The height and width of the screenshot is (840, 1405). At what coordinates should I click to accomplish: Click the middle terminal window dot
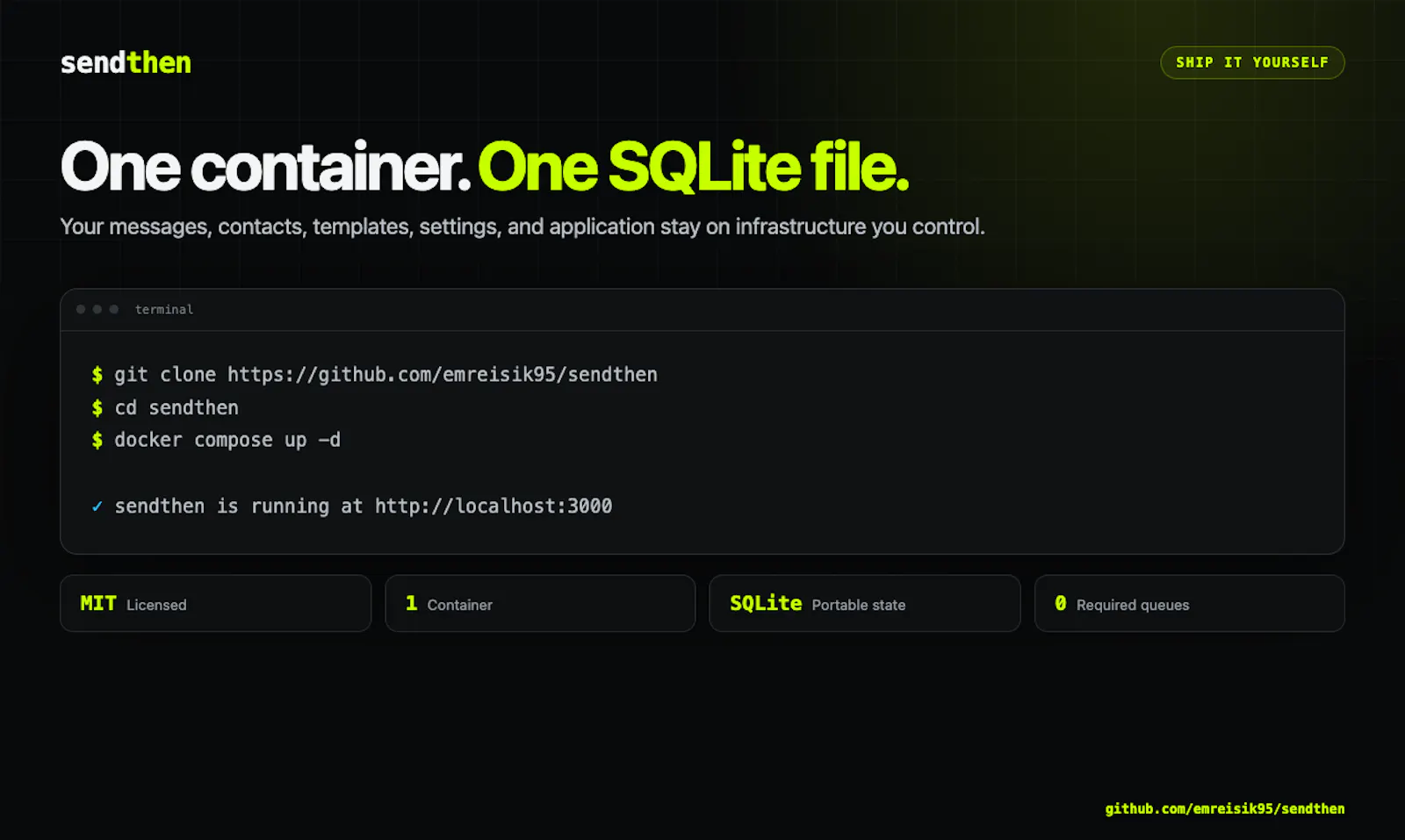tap(97, 309)
